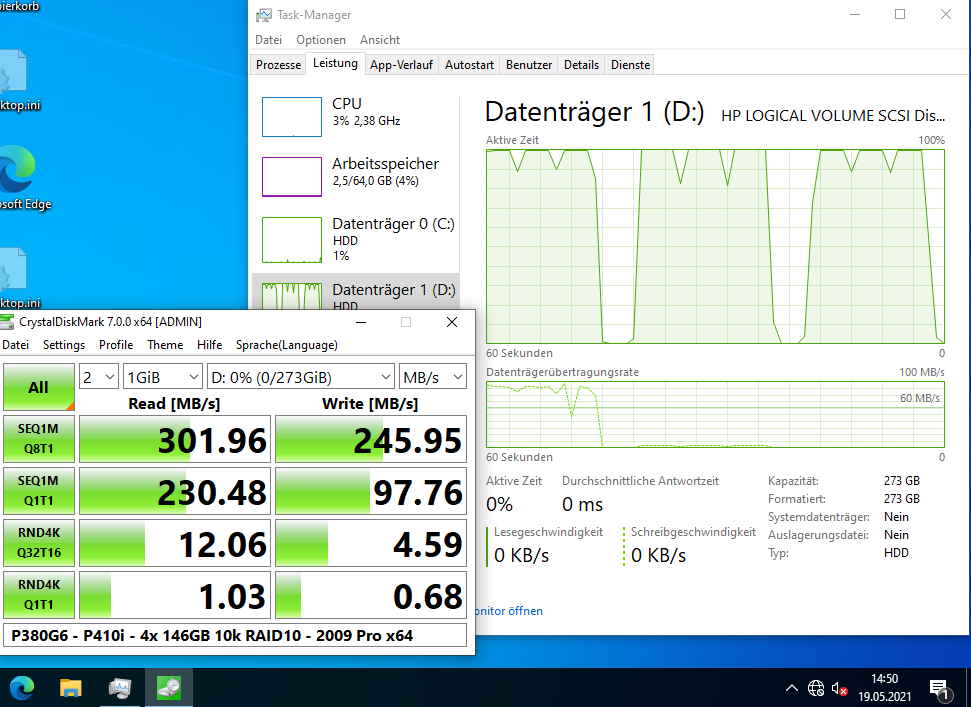Click the Task-Manager title bar icon
971x707 pixels.
(x=264, y=15)
